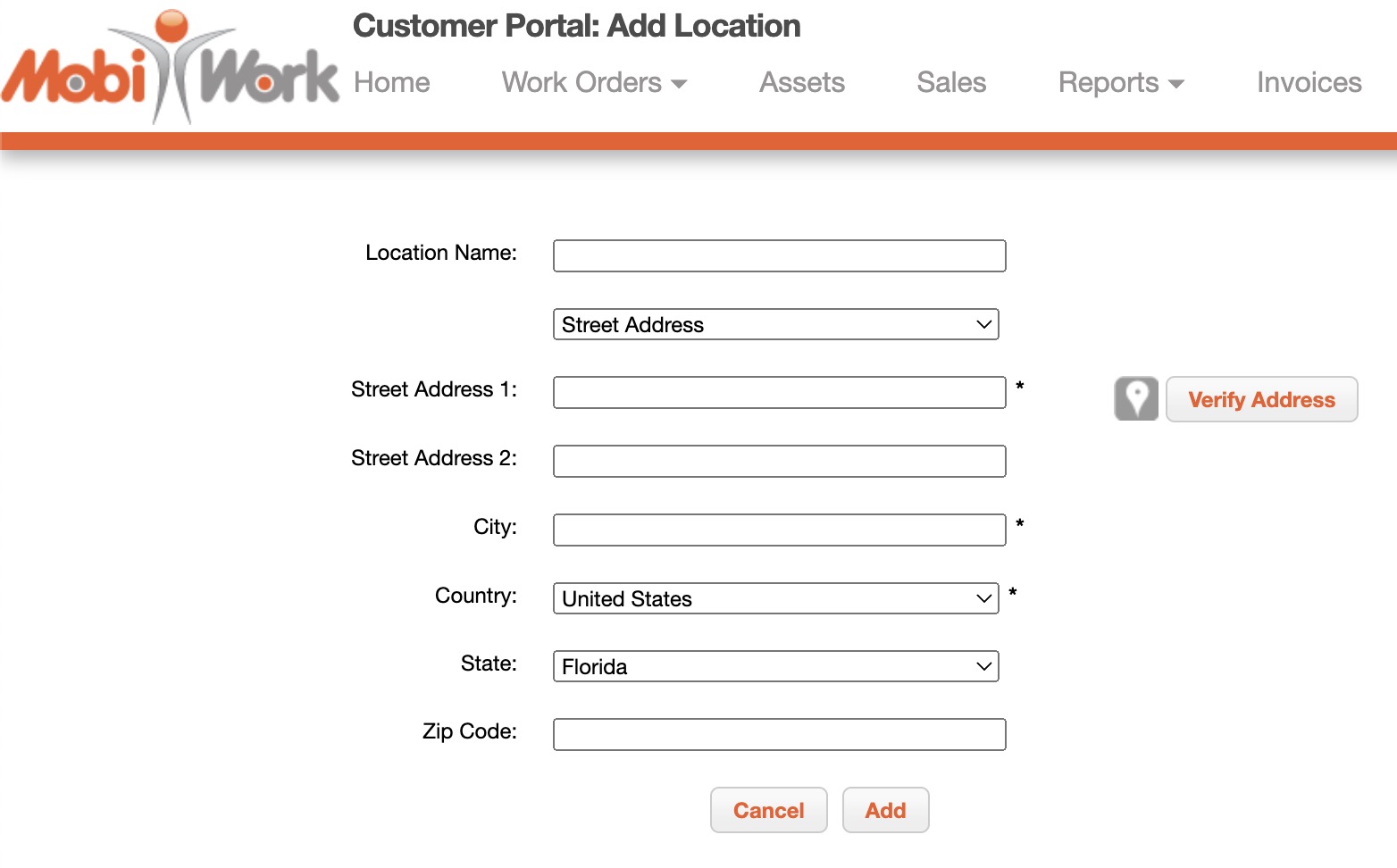Image resolution: width=1397 pixels, height=868 pixels.
Task: Expand the Reports dropdown menu
Action: (1120, 82)
